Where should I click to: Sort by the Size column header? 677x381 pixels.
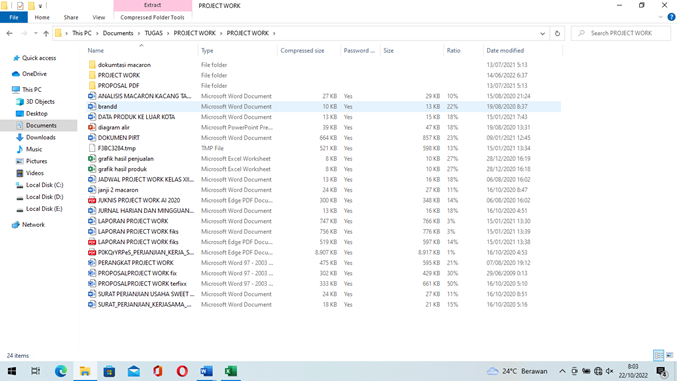(x=412, y=51)
